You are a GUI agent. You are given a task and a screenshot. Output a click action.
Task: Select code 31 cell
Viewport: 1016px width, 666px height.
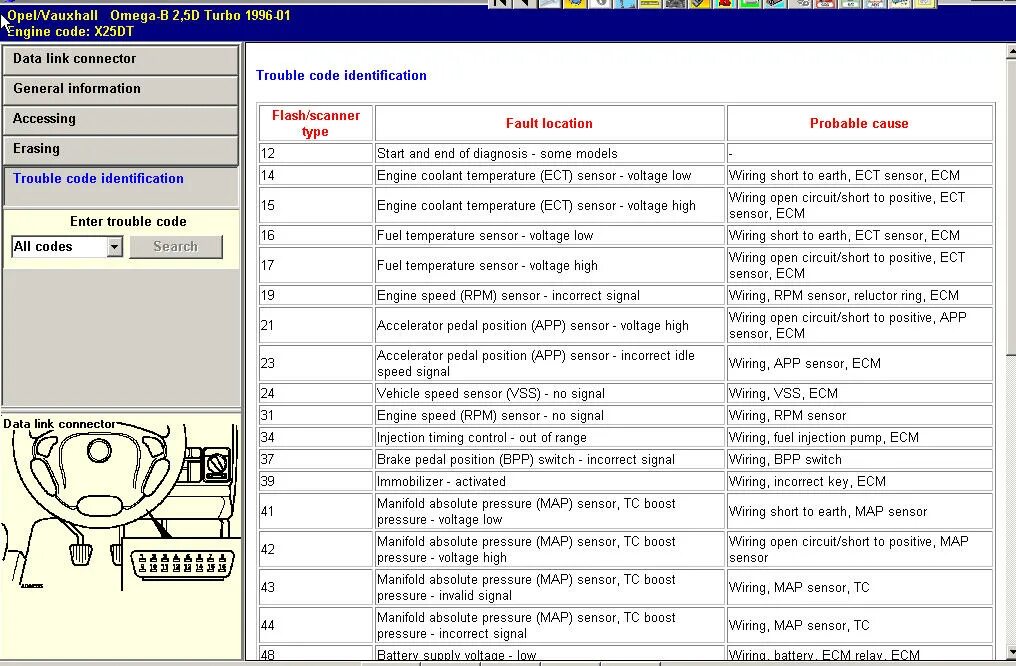coord(316,415)
